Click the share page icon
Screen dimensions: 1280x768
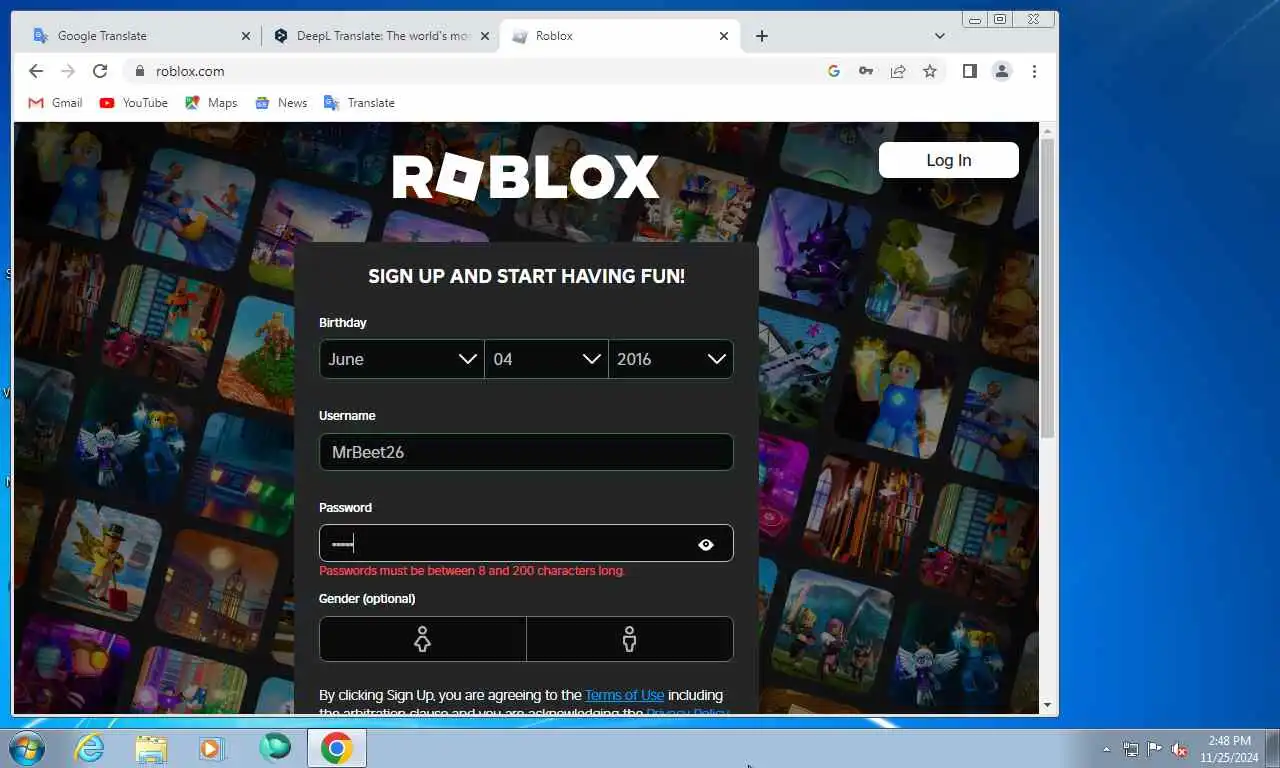click(x=898, y=71)
